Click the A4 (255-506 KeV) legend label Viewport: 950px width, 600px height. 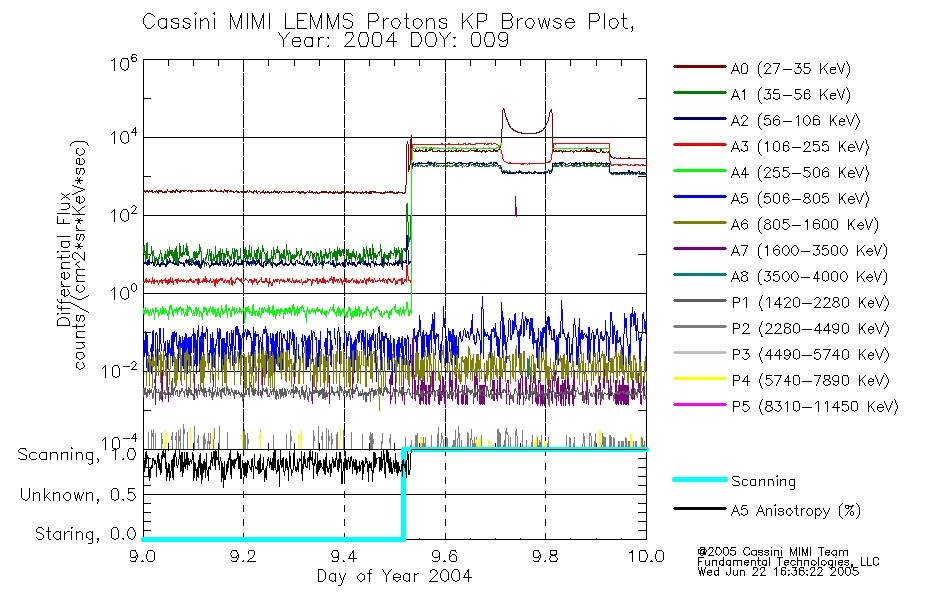point(800,173)
